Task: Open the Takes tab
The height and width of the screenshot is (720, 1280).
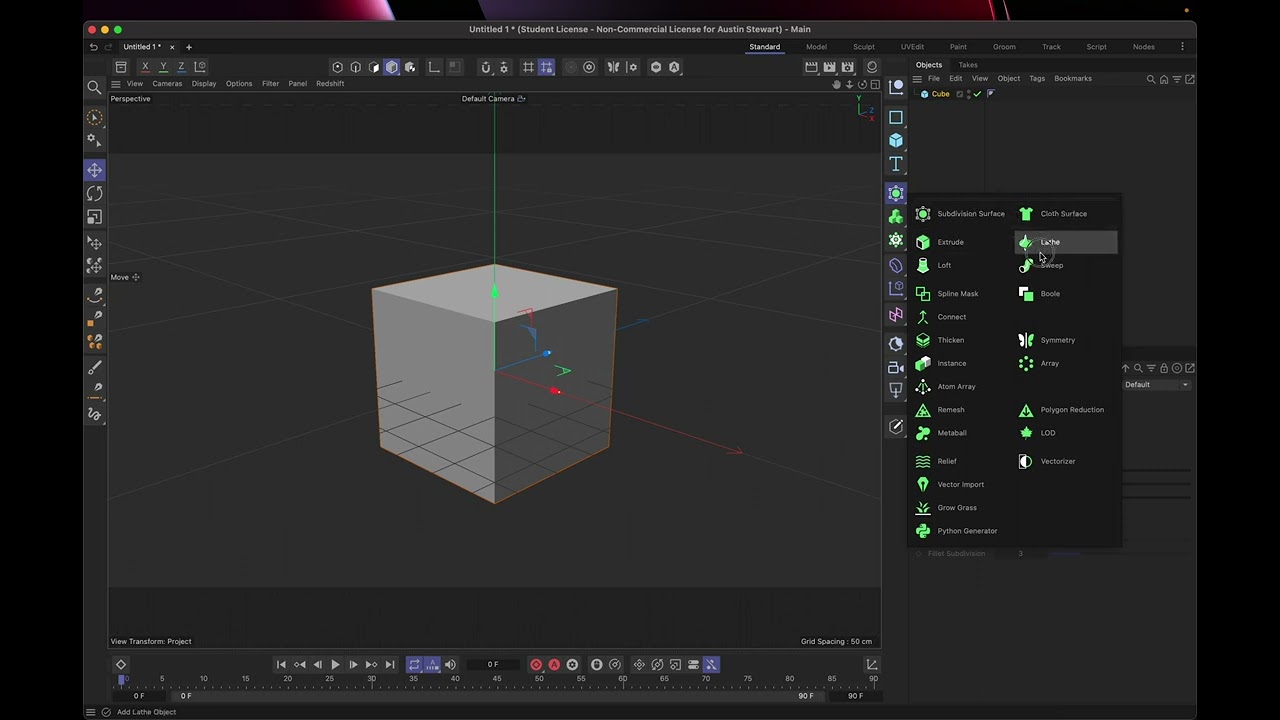Action: click(968, 65)
